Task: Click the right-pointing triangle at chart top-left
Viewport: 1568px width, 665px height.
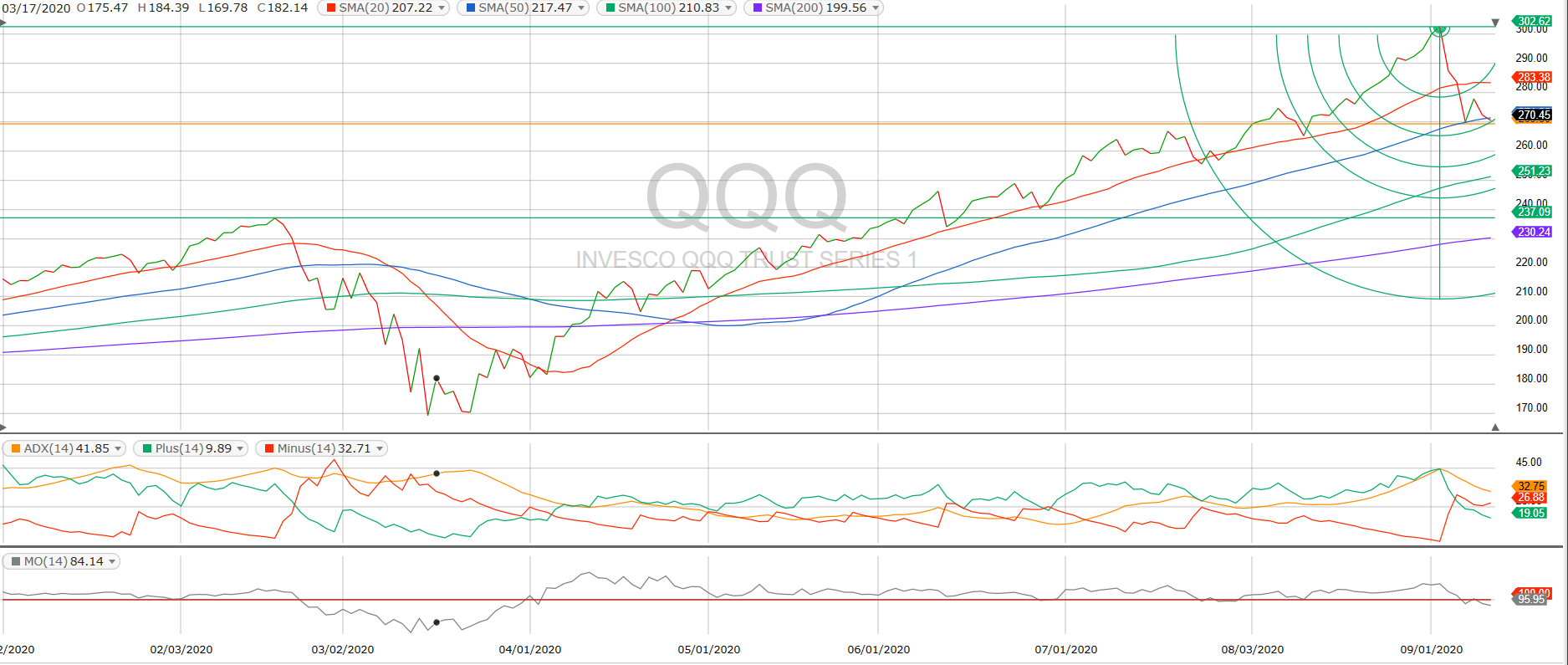Action: 3,22
